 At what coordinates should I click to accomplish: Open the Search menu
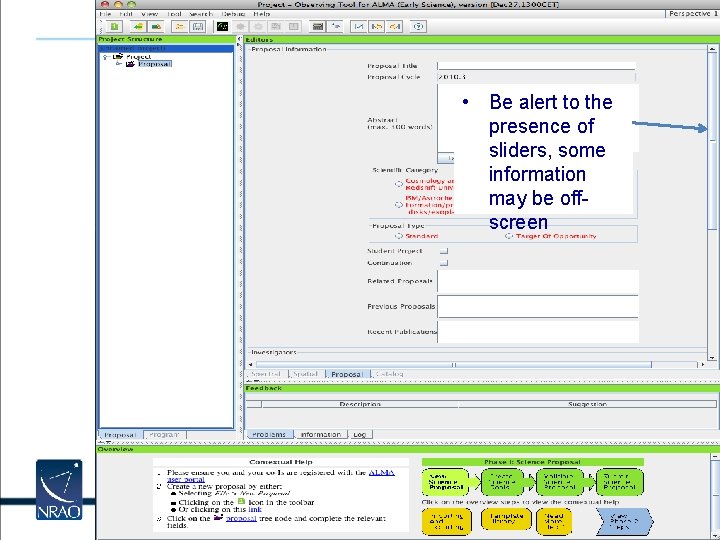(x=201, y=14)
